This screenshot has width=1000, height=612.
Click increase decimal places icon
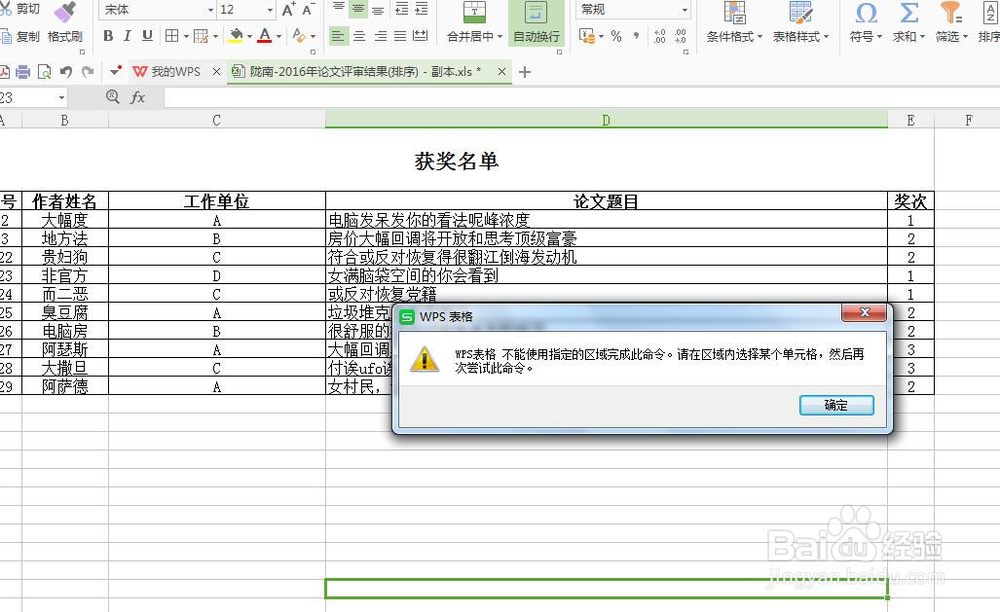(659, 36)
